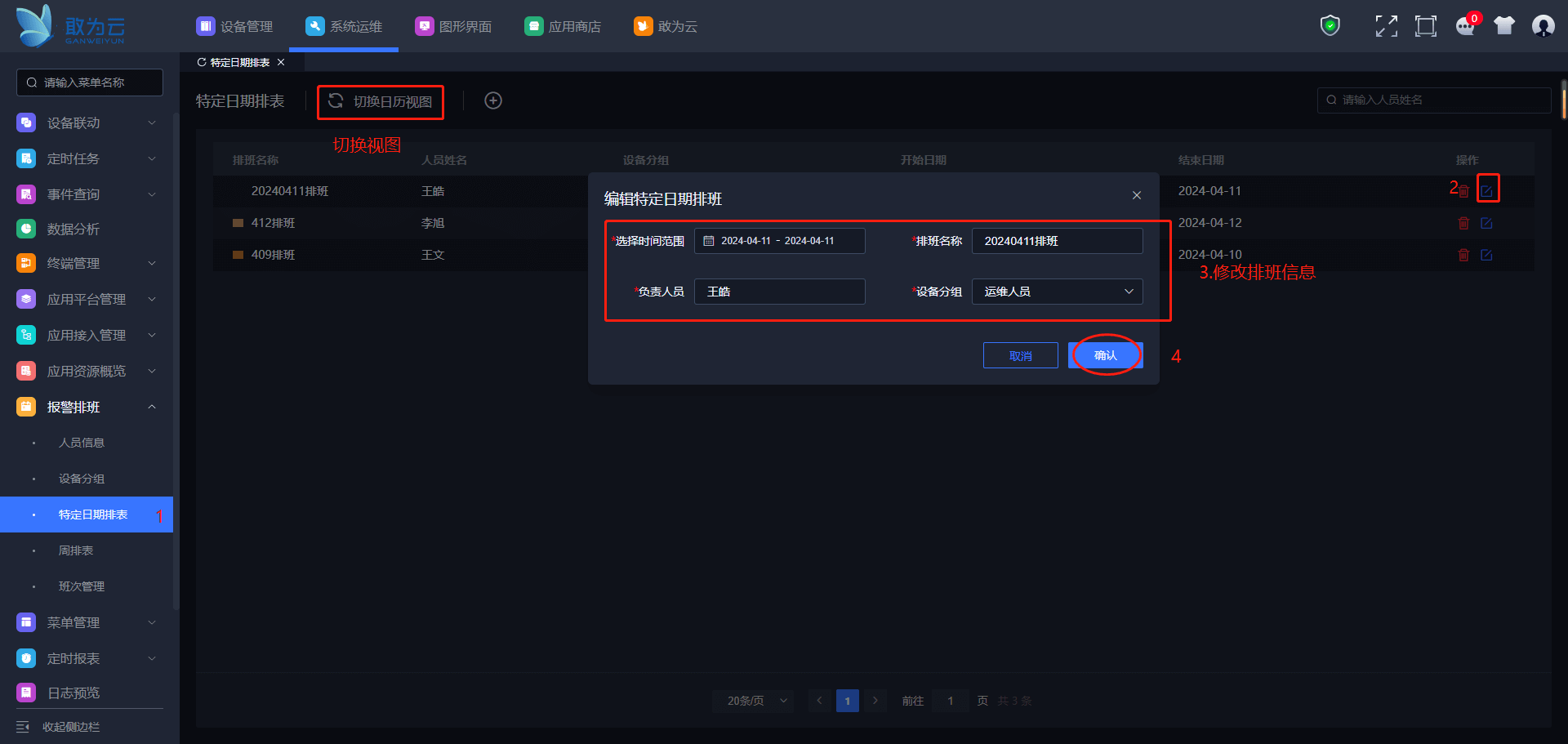Open 班次管理 submenu item

tap(87, 586)
